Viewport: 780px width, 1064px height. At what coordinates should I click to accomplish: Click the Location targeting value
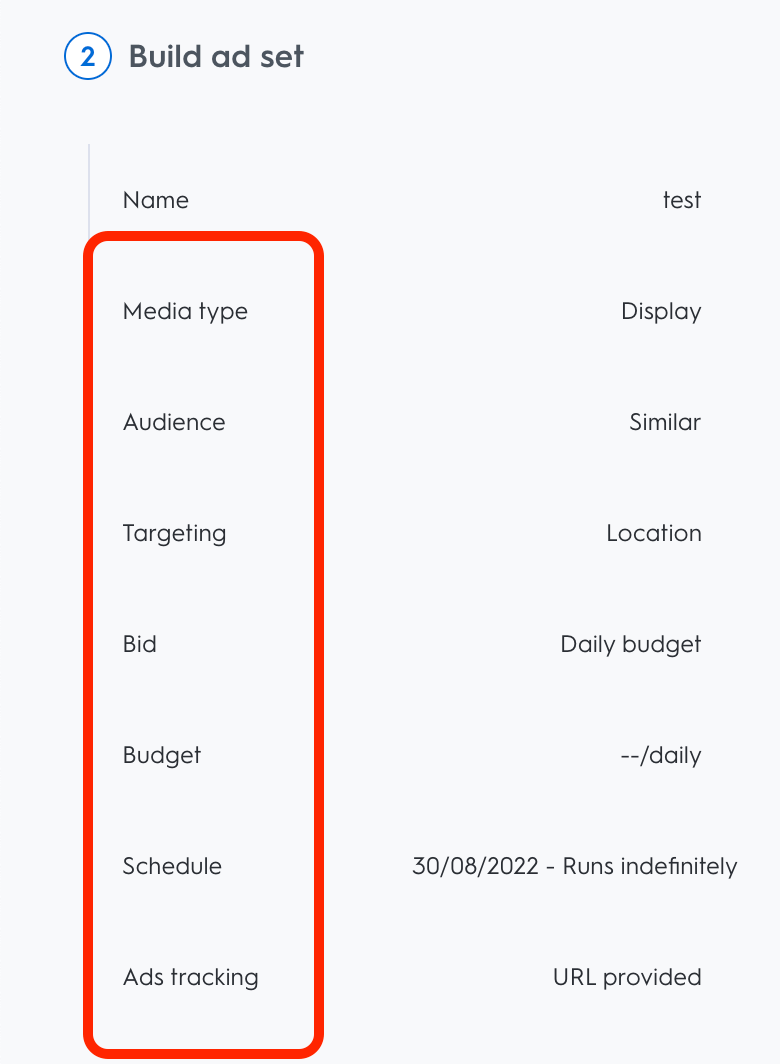pyautogui.click(x=653, y=533)
